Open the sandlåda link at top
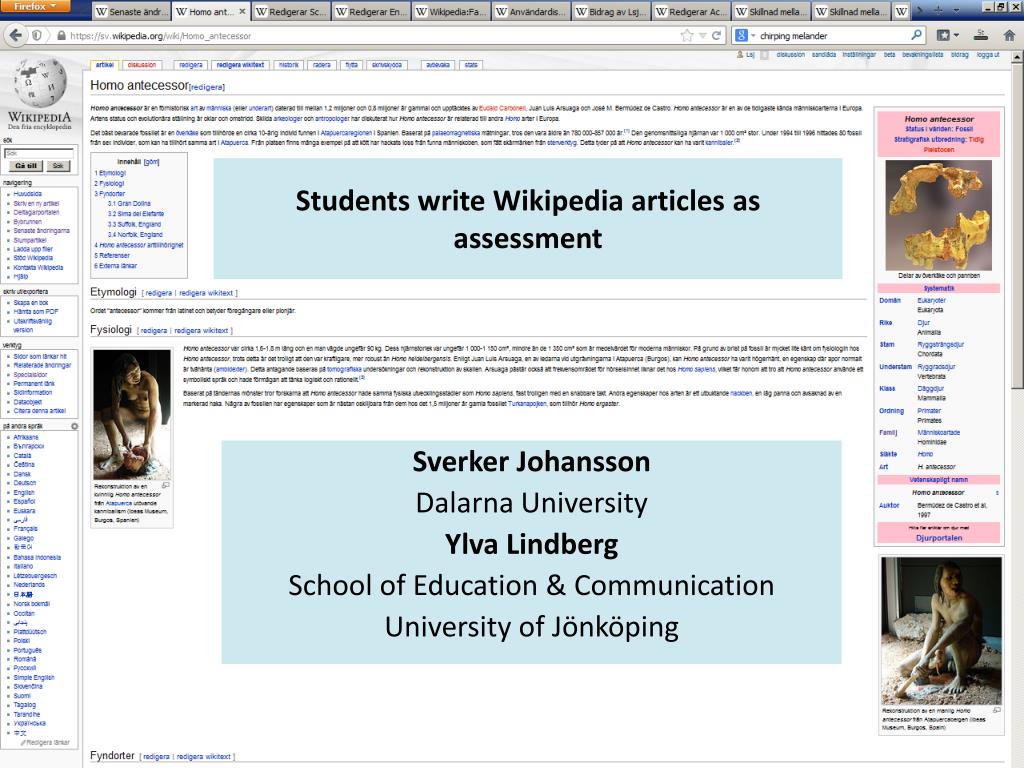 coord(824,55)
